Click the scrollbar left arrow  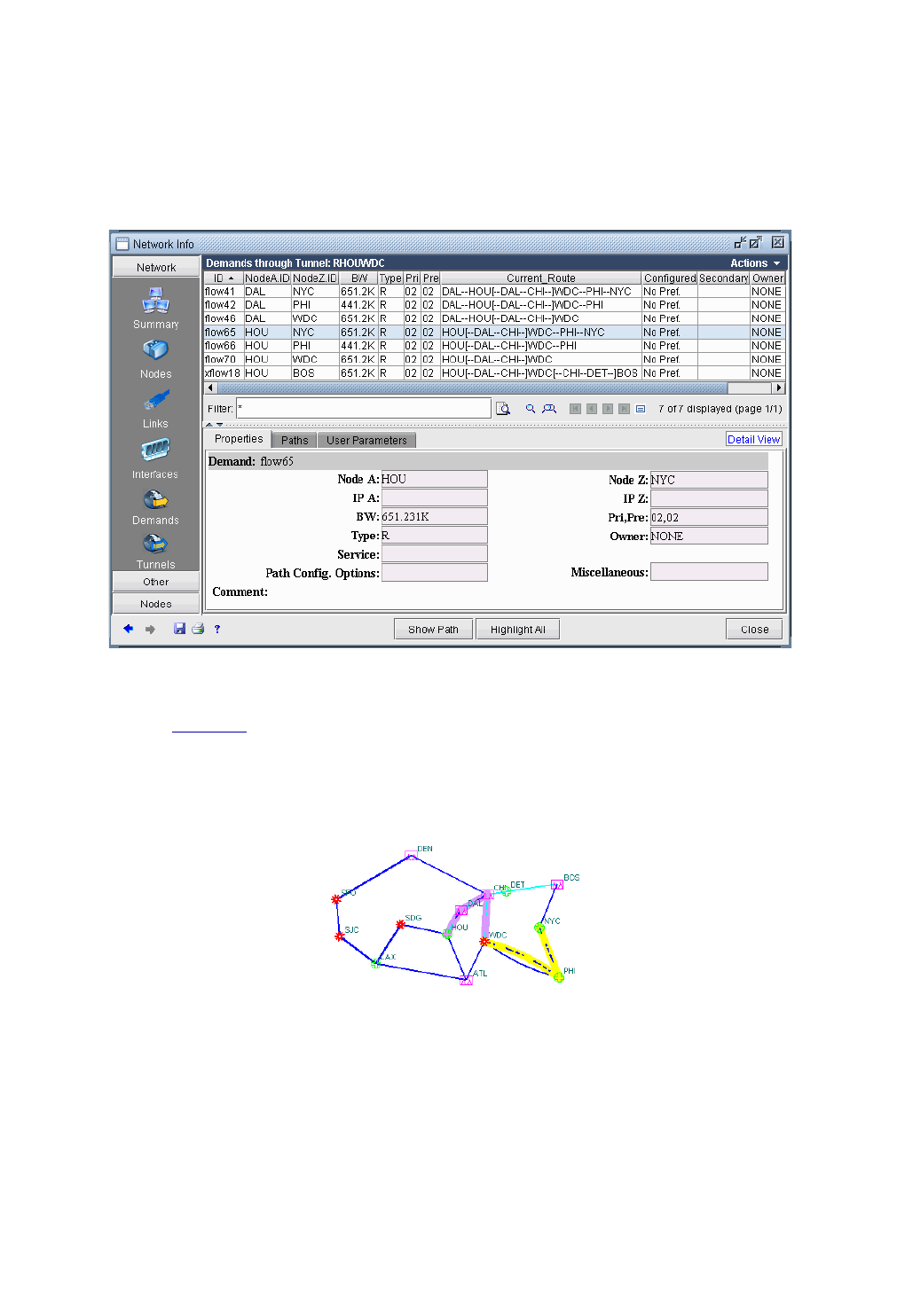(210, 388)
